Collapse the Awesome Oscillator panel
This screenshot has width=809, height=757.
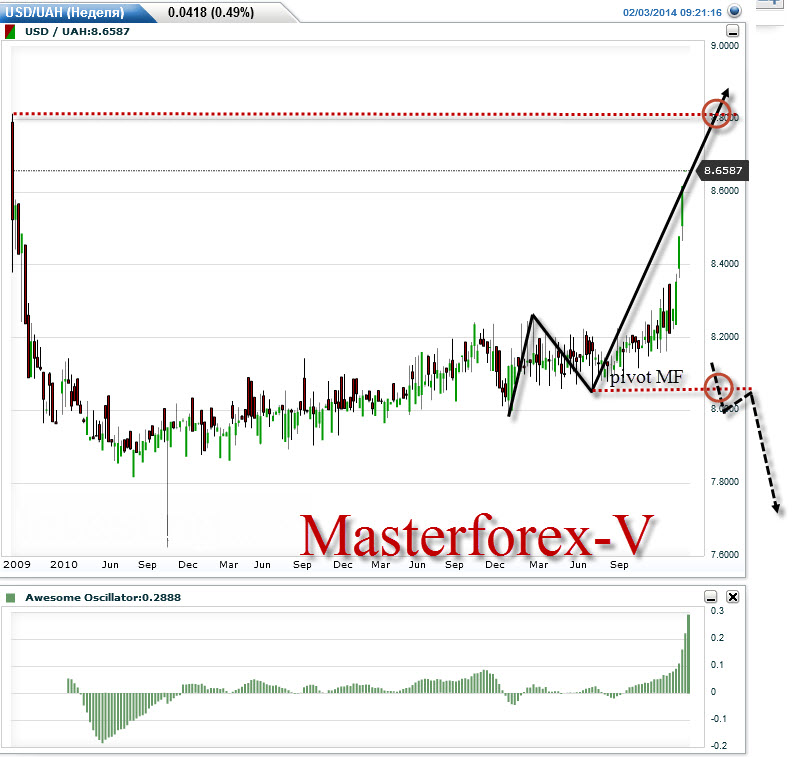click(x=711, y=597)
